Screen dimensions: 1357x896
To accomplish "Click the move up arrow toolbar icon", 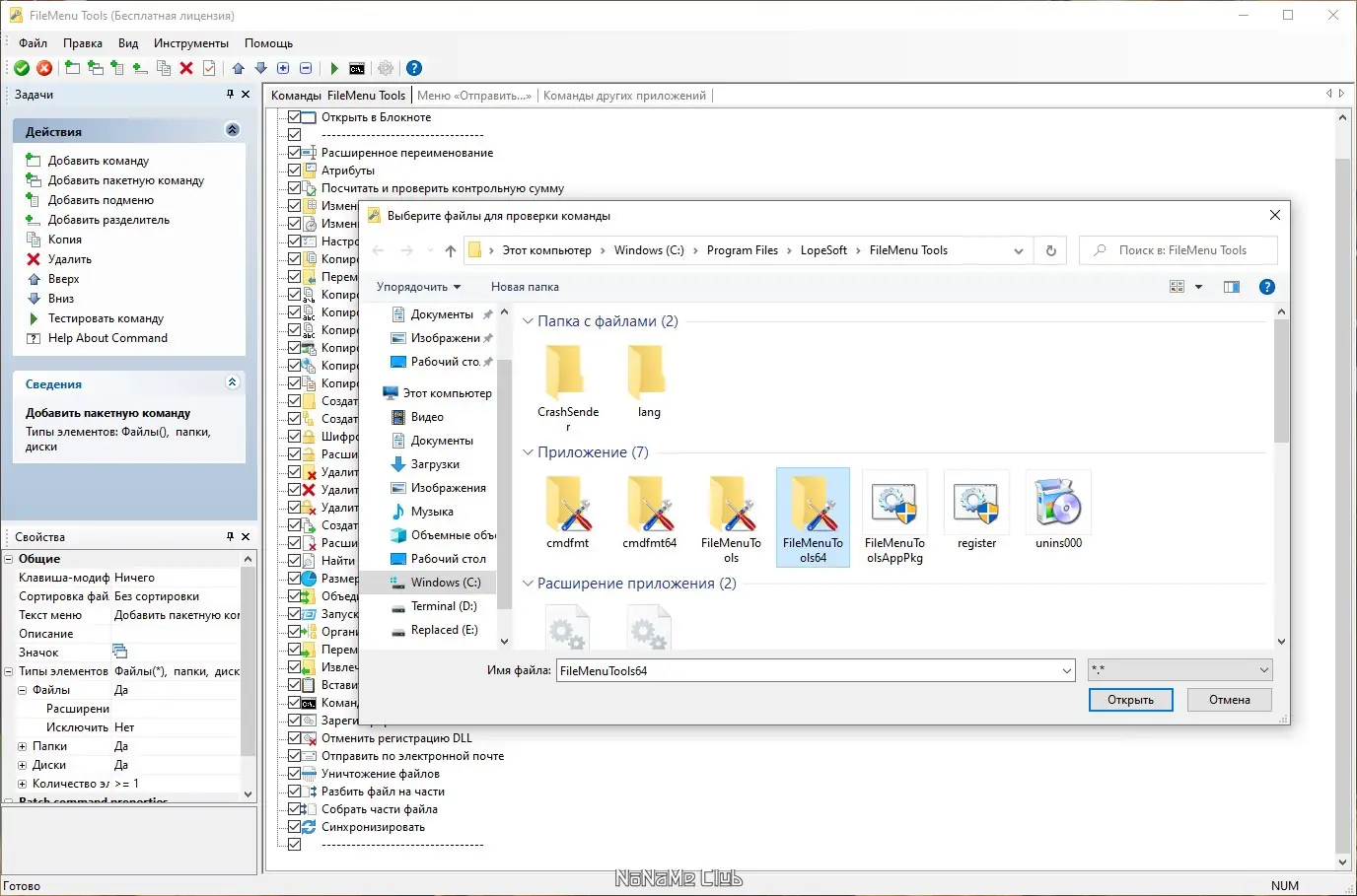I will [x=239, y=68].
